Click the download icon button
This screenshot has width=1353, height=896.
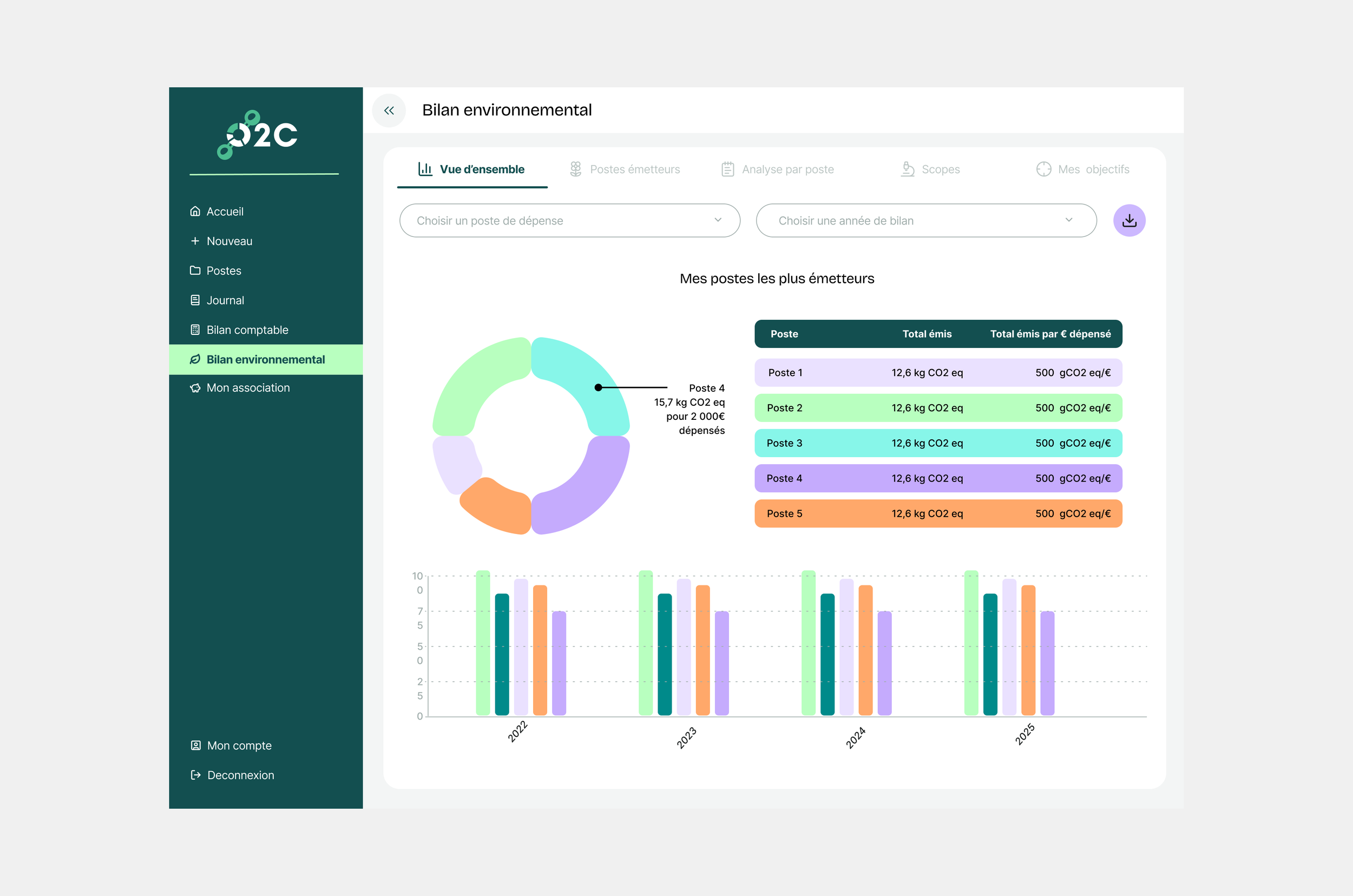(x=1129, y=221)
